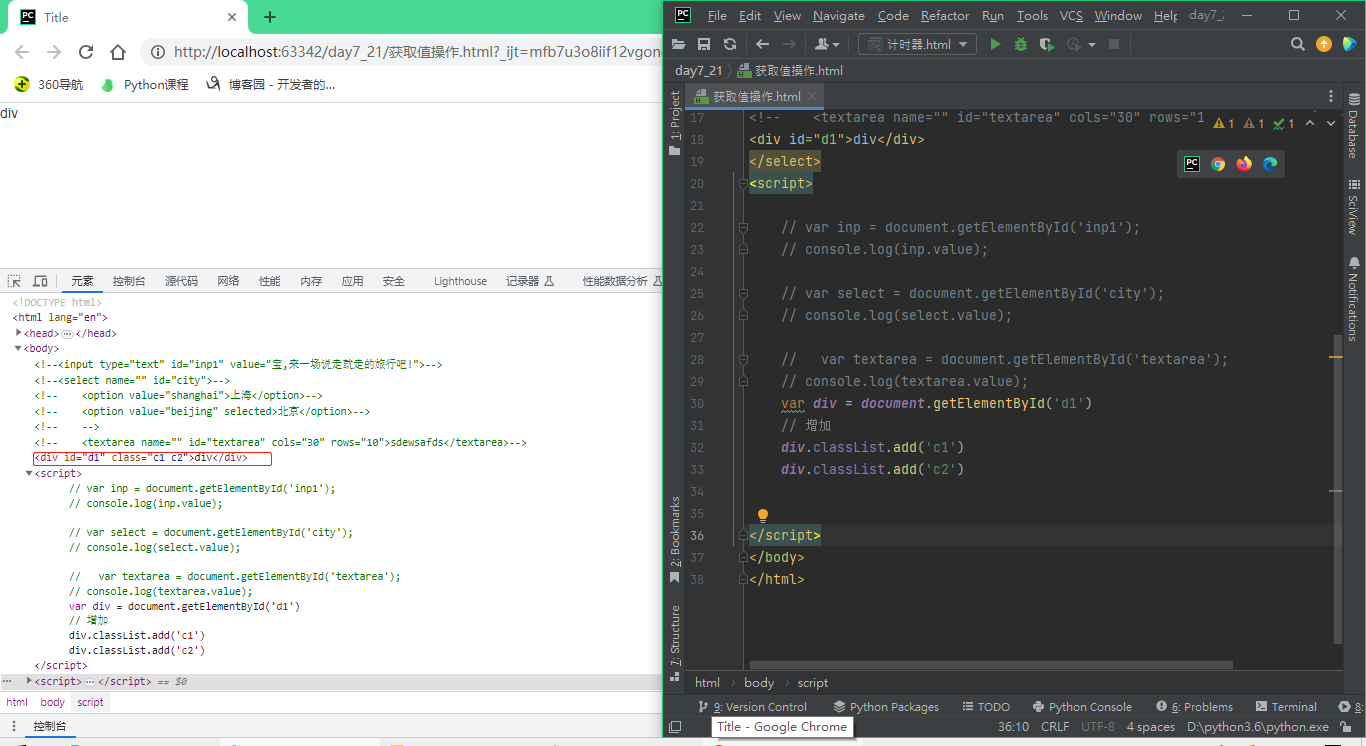
Task: Go to Chrome home page button
Action: click(118, 52)
